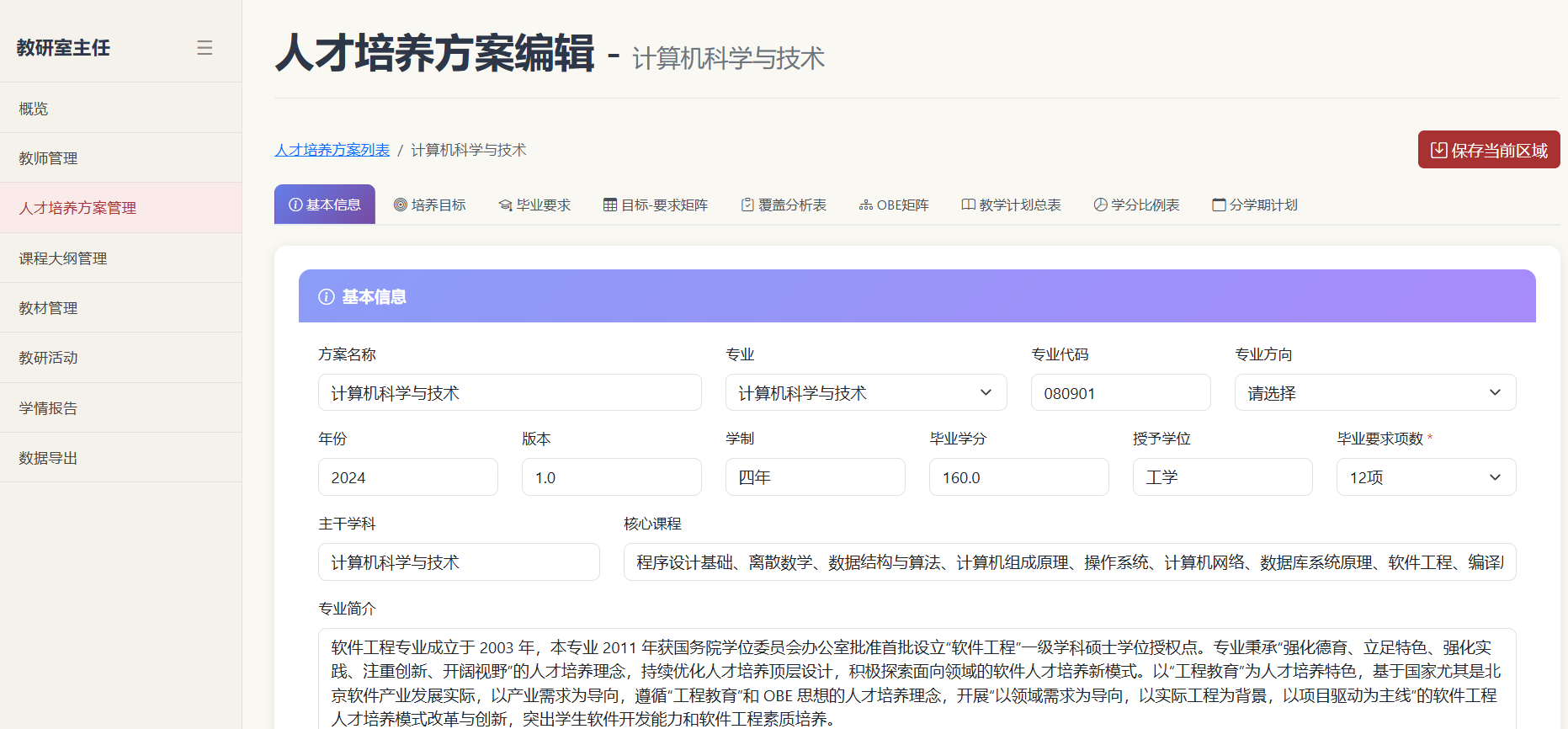Open 人才培养方案管理 in the sidebar
1568x729 pixels.
121,208
